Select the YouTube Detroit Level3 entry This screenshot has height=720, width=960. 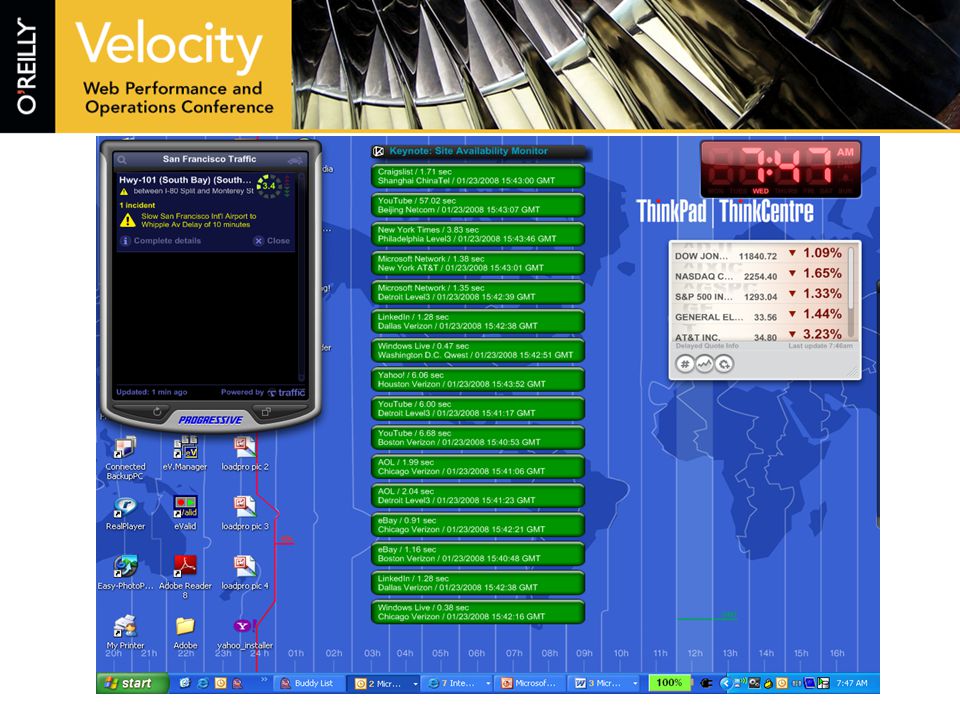(x=478, y=408)
